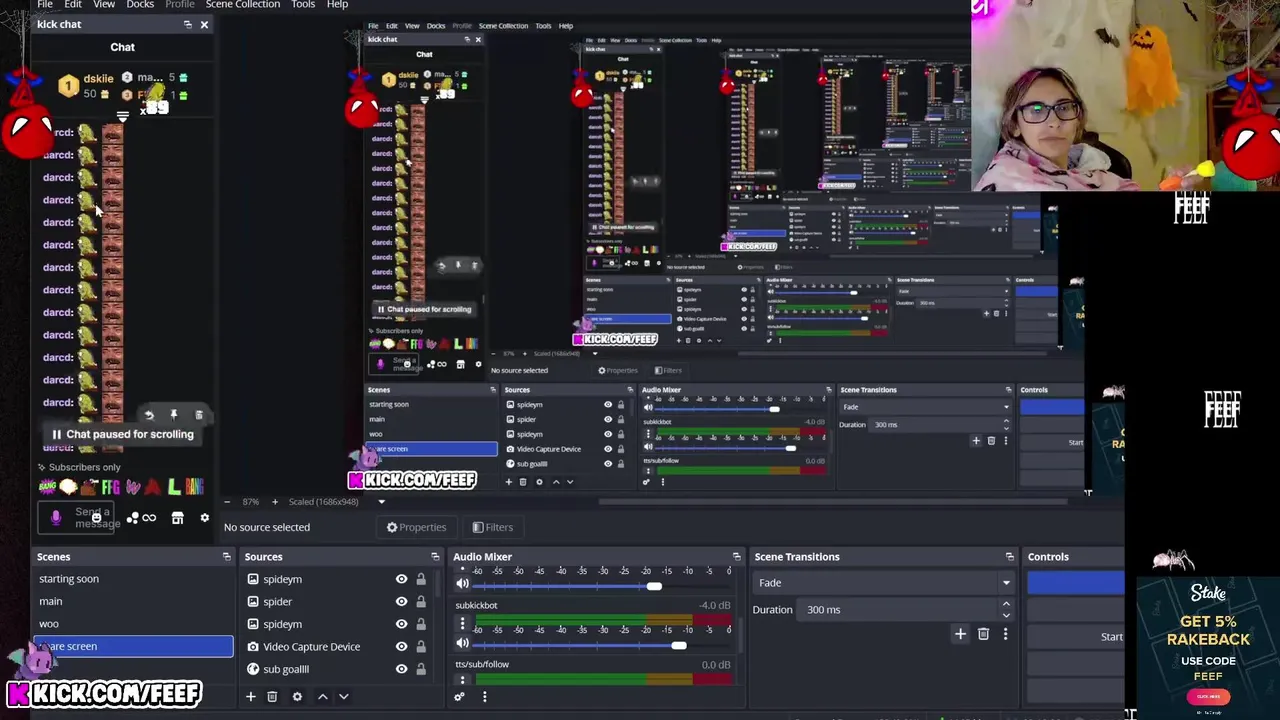Add a new source with the plus icon
1280x720 pixels.
click(251, 697)
